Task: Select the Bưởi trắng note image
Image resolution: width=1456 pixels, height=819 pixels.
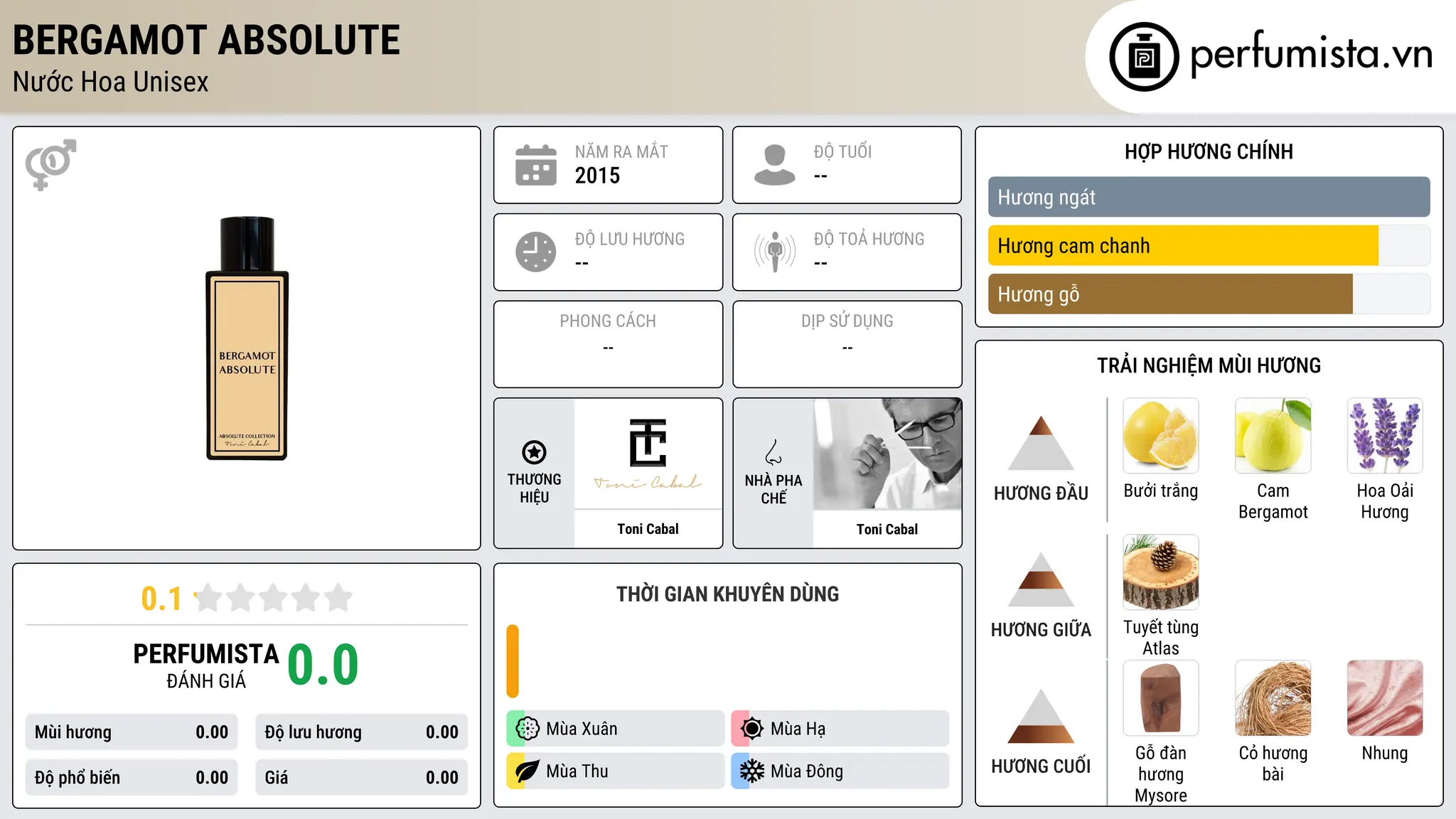Action: (x=1161, y=436)
